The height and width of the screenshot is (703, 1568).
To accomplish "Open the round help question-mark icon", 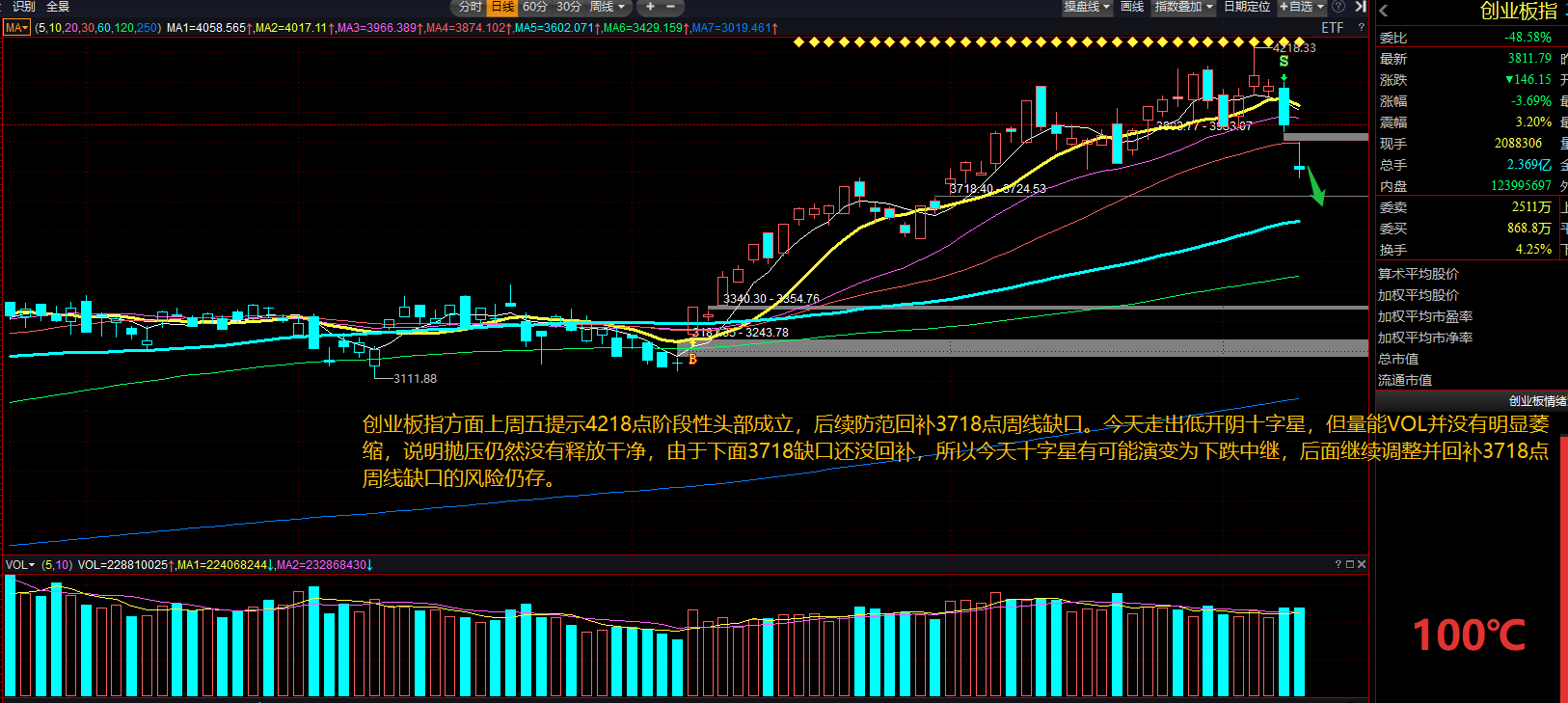I will 1338,7.
